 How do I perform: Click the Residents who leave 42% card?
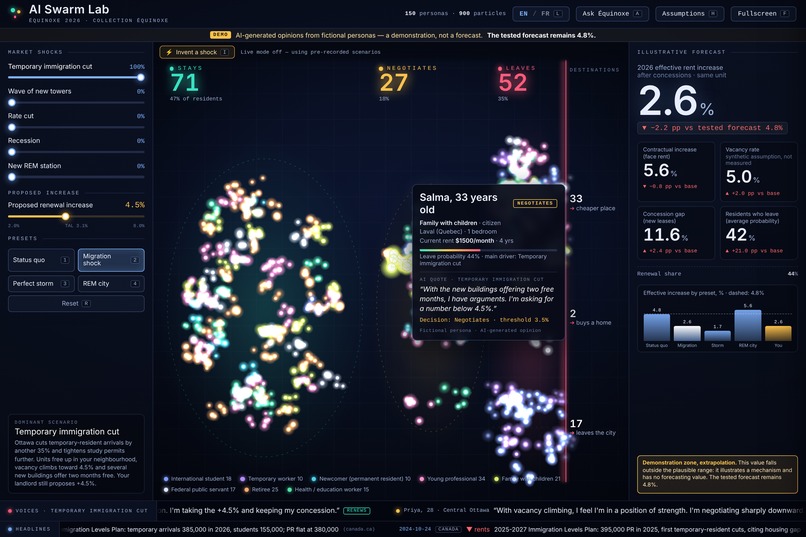tap(759, 233)
